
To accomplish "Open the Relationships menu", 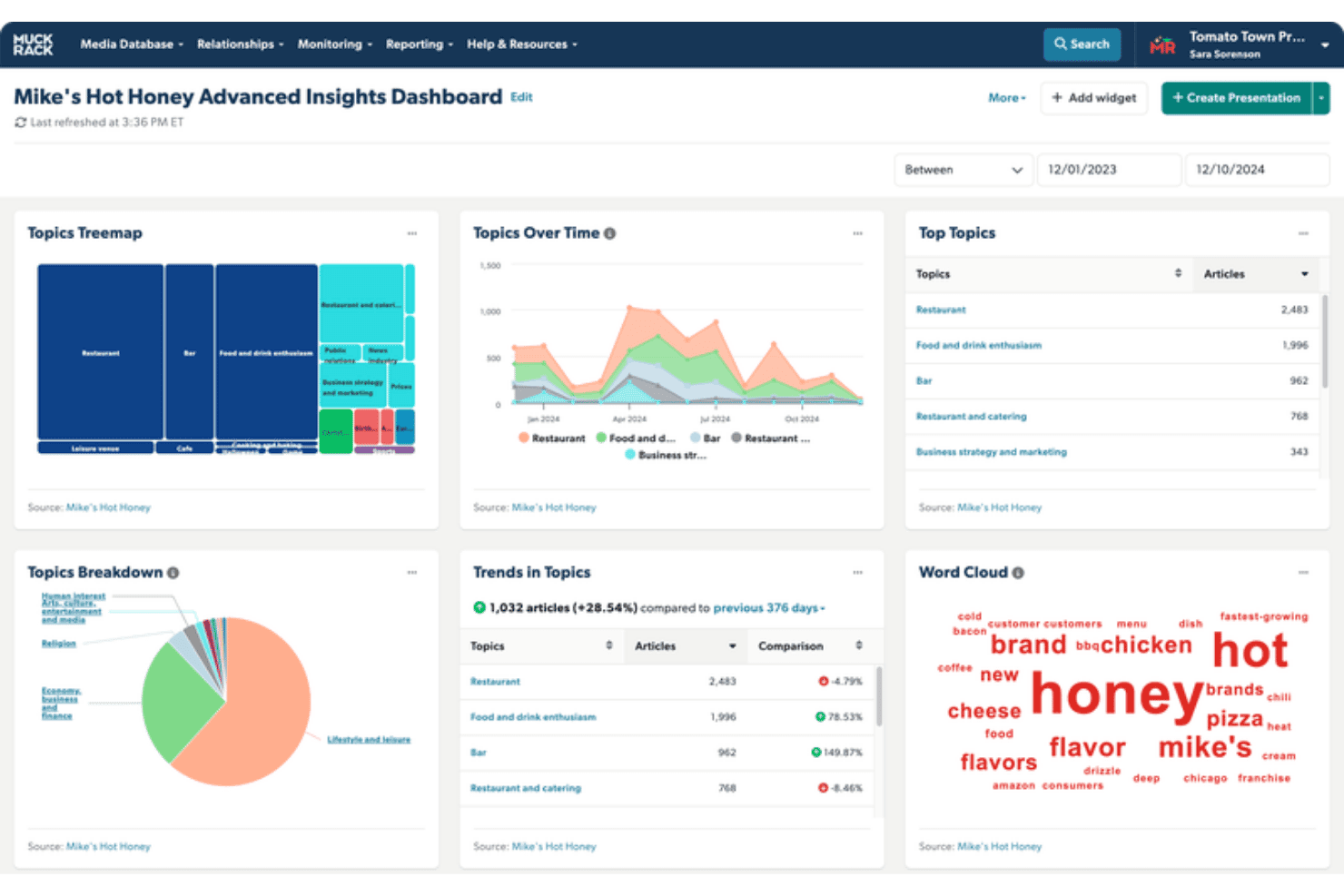I will point(241,44).
